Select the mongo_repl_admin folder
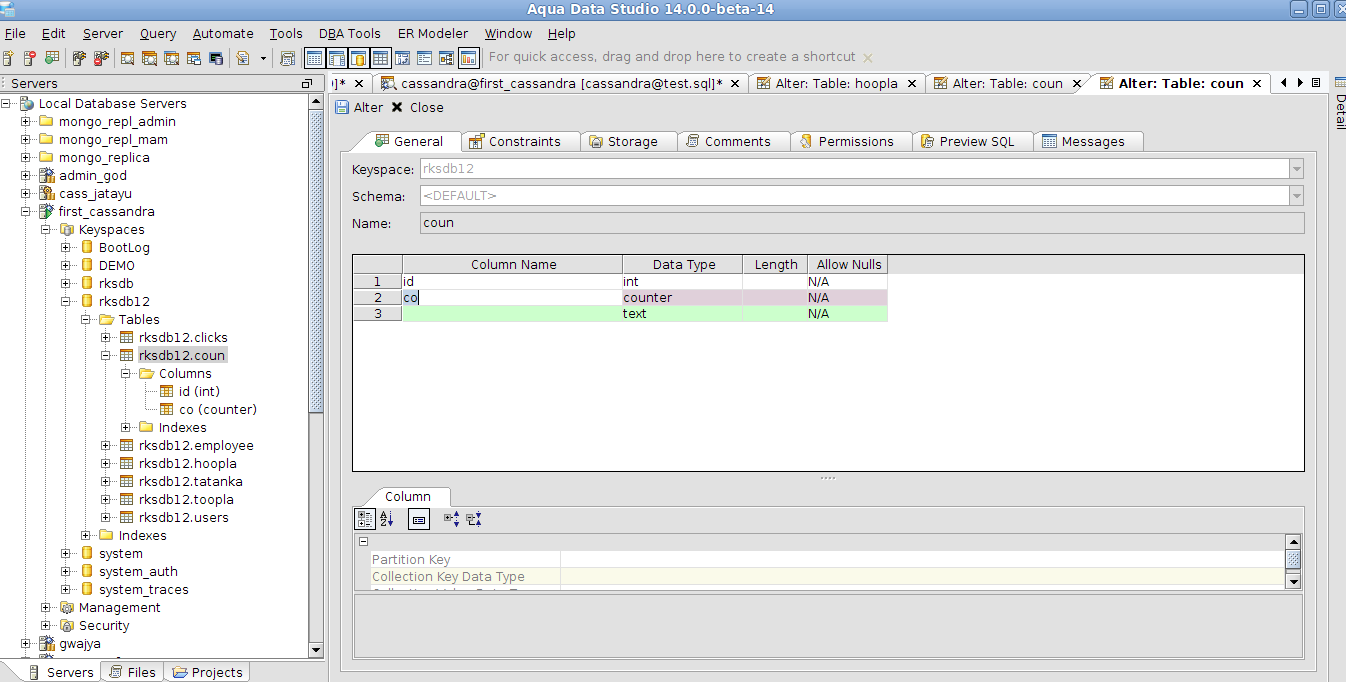 117,122
